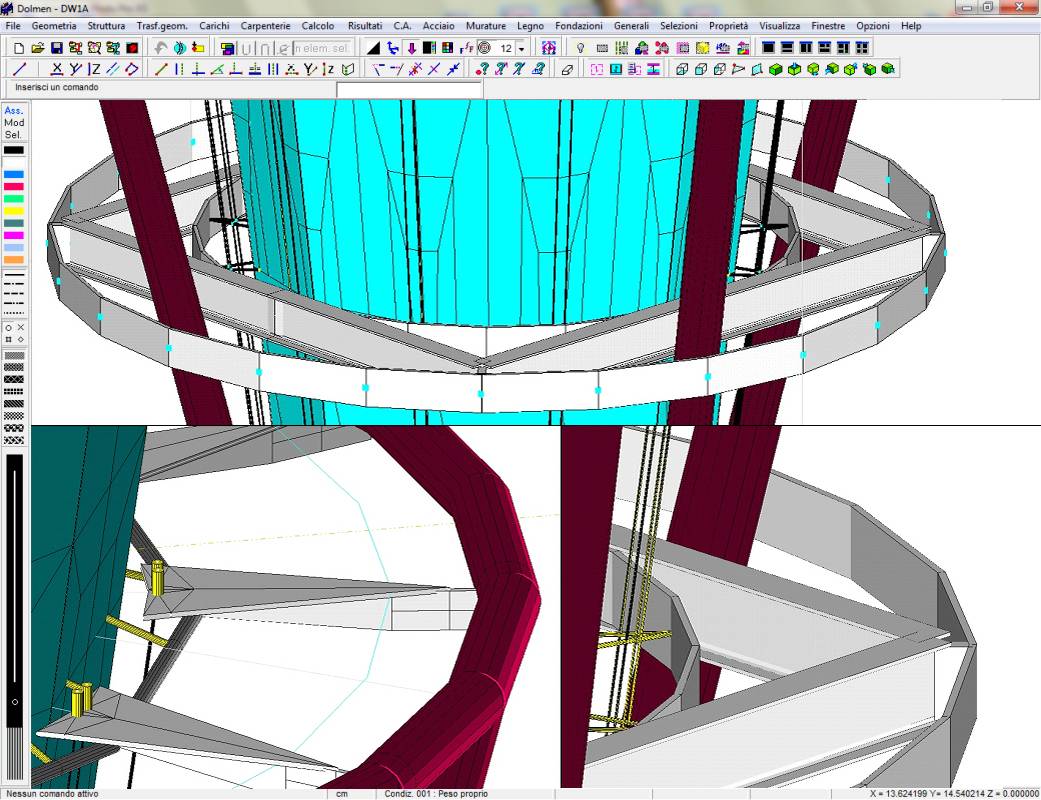Close the Dolmen window

pyautogui.click(x=1020, y=7)
